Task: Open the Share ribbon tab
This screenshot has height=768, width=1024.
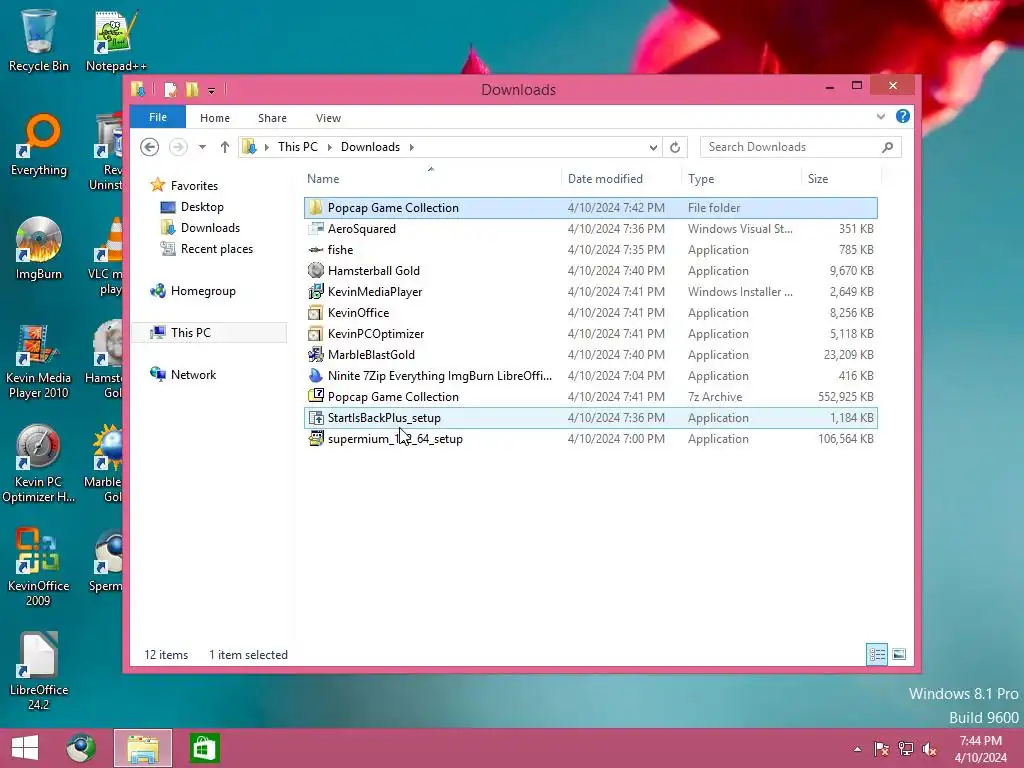Action: pyautogui.click(x=272, y=118)
